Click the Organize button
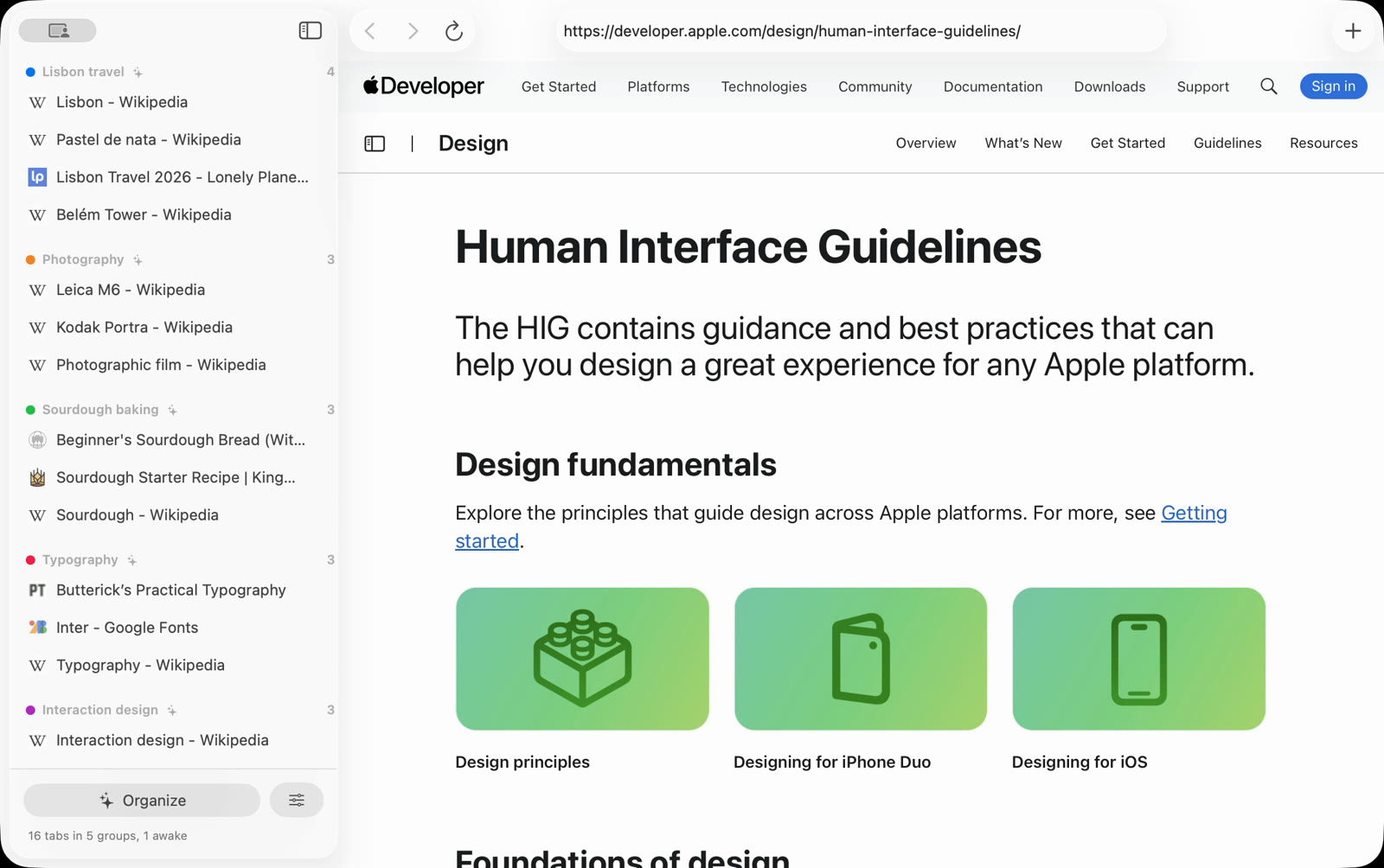1384x868 pixels. [142, 801]
